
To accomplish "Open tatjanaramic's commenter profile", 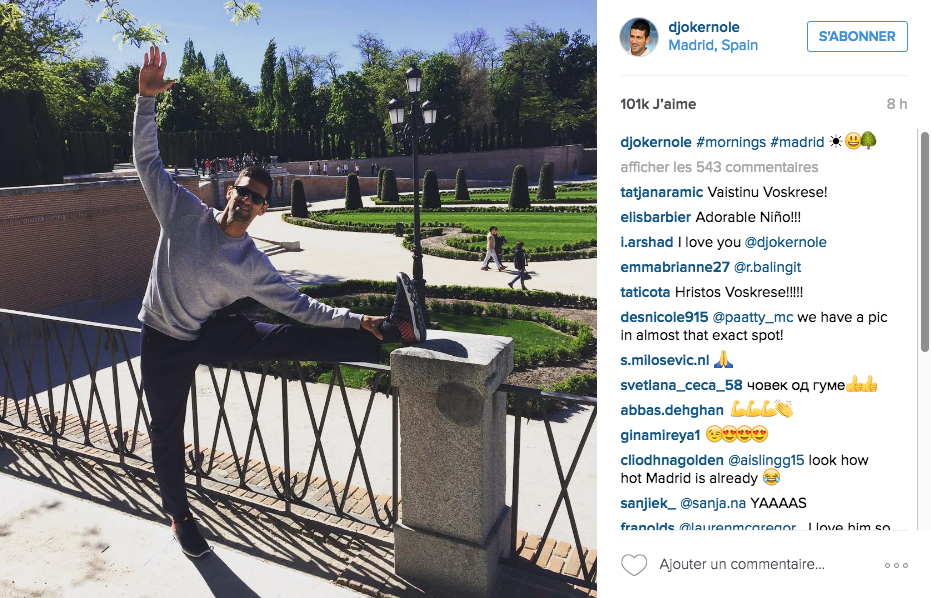I will (x=661, y=192).
